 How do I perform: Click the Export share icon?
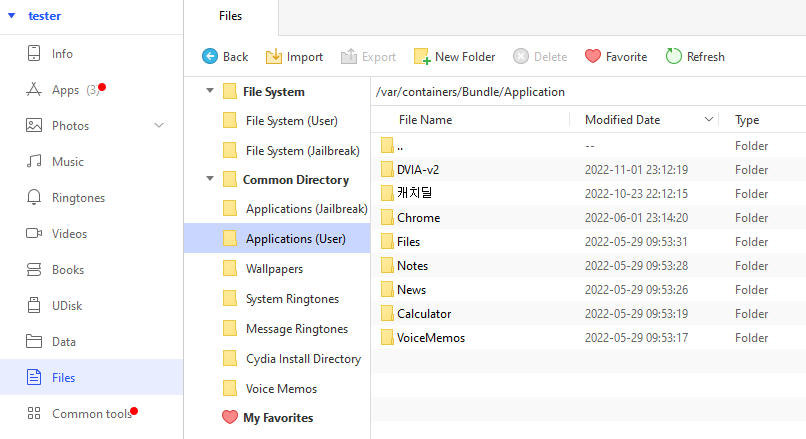click(x=349, y=56)
